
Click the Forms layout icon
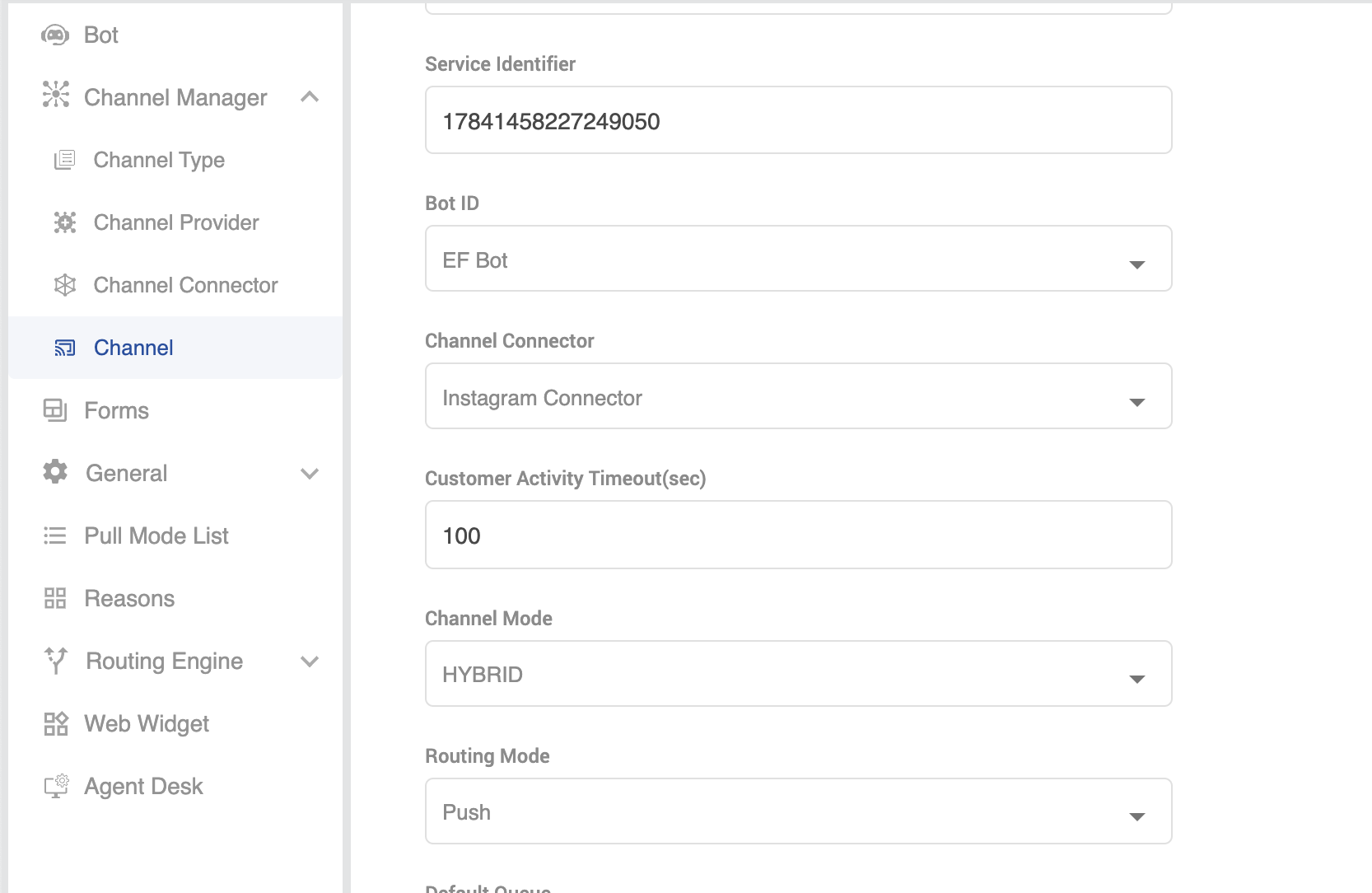pyautogui.click(x=55, y=410)
